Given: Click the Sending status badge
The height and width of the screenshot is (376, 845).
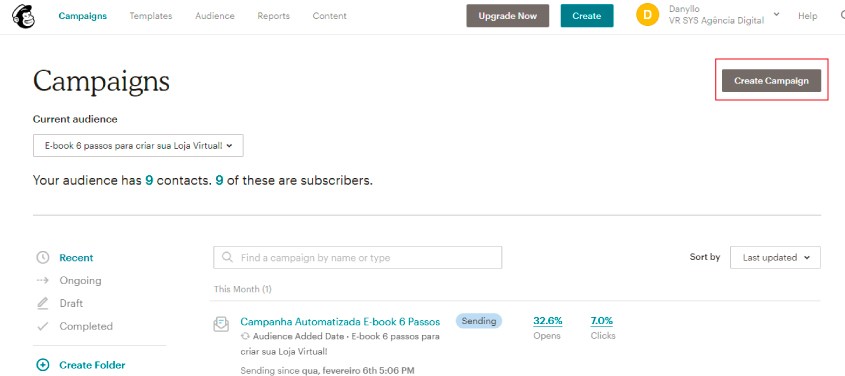Looking at the screenshot, I should point(479,321).
